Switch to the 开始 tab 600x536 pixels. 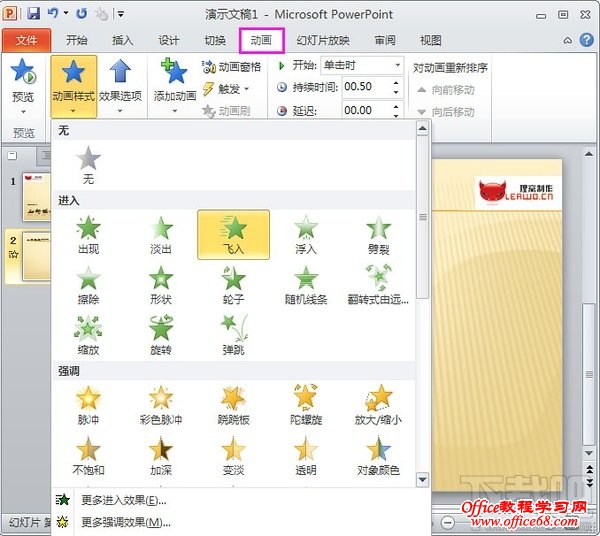77,40
